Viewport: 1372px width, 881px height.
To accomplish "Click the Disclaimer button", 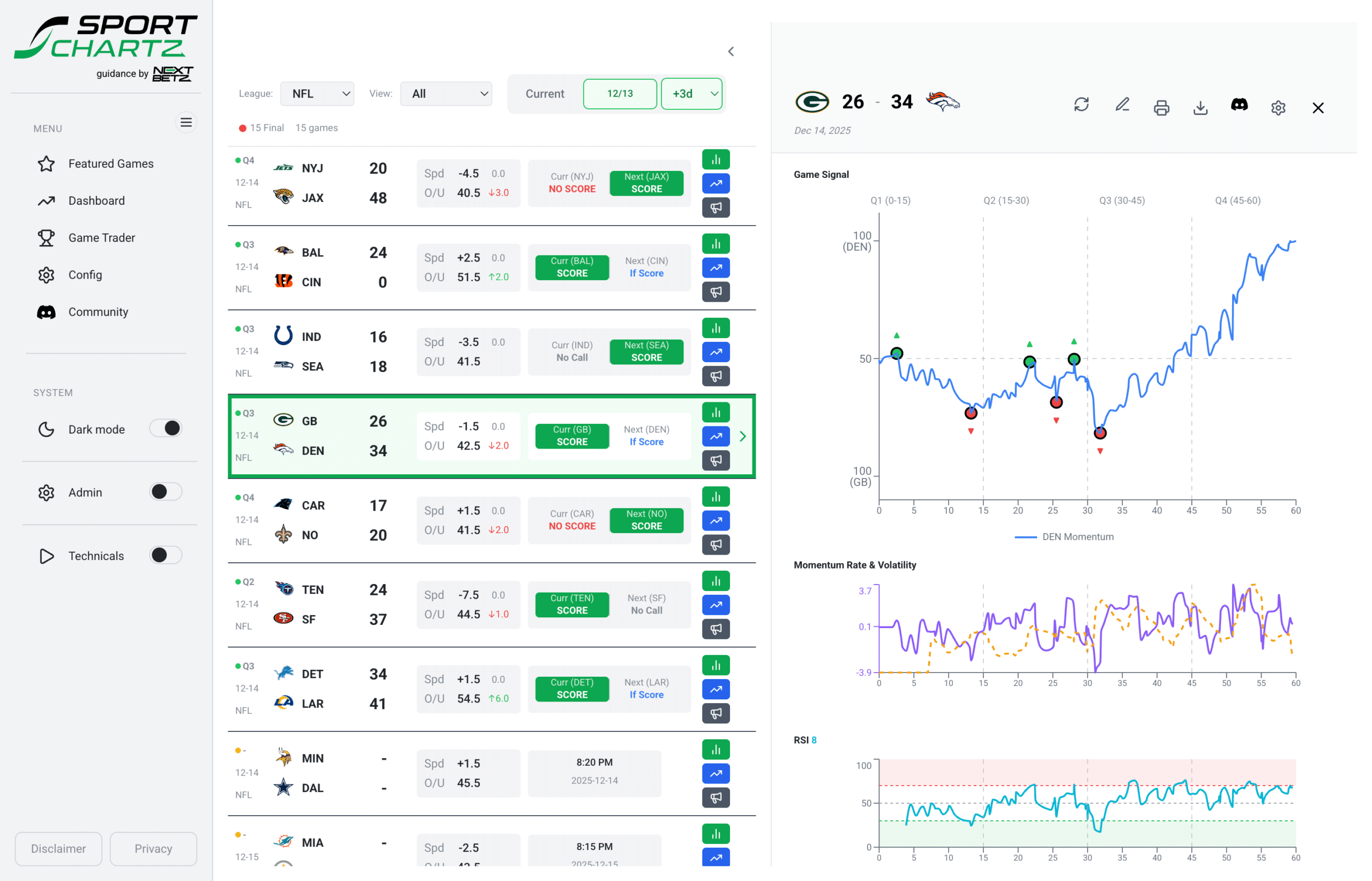I will pyautogui.click(x=58, y=848).
